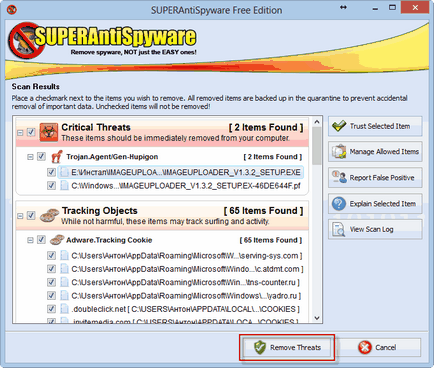Toggle checkbox for serving-sys.com cookie entry
This screenshot has width=434, height=368.
(x=51, y=256)
